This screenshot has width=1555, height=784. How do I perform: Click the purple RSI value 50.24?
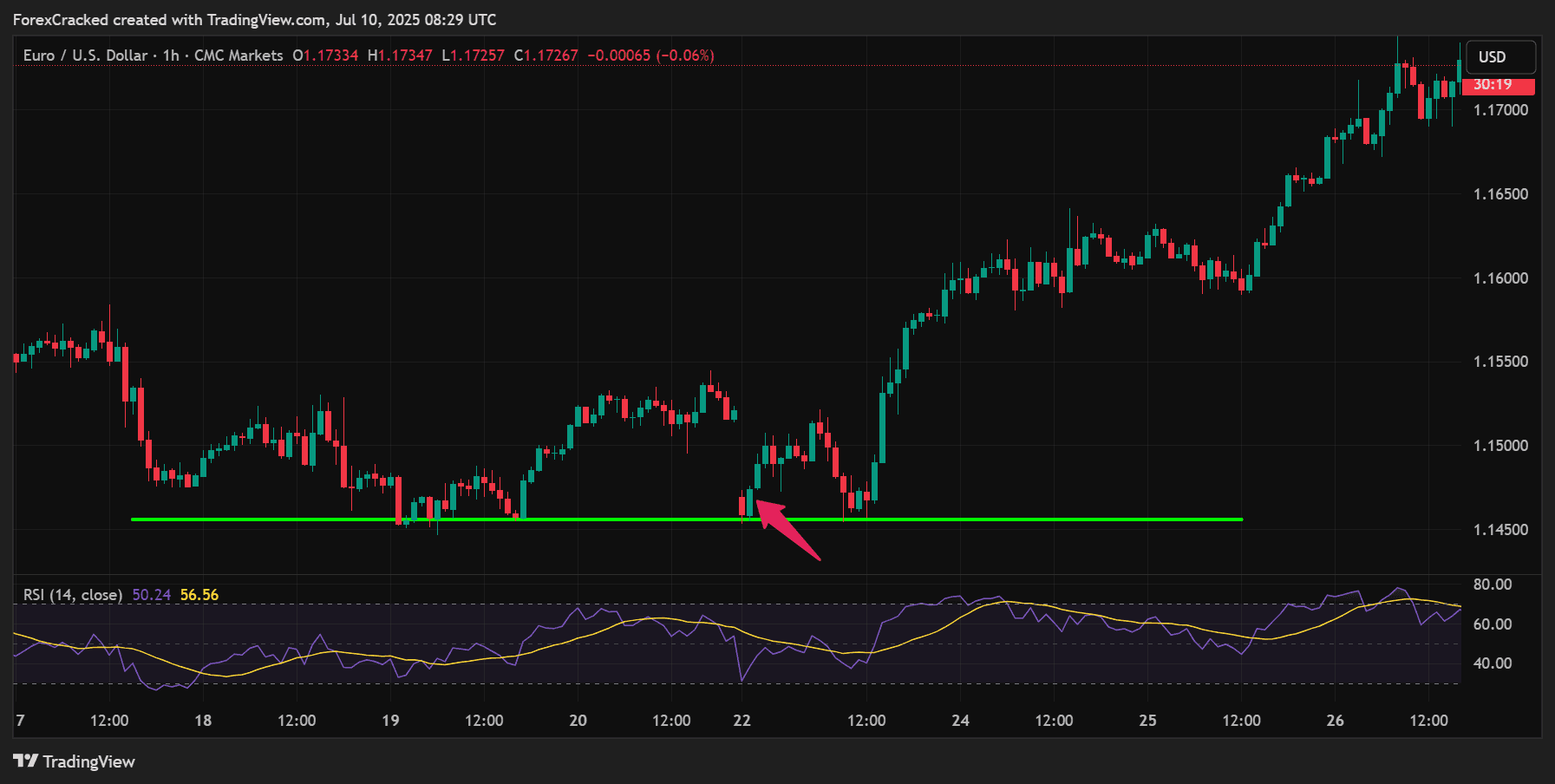click(151, 595)
